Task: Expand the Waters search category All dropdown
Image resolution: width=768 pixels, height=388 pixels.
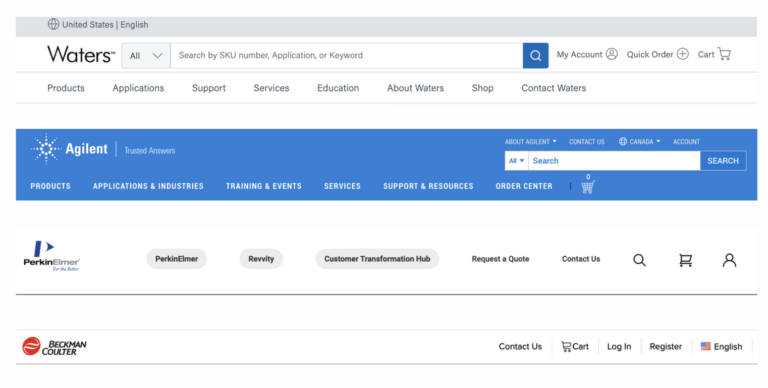Action: tap(146, 55)
